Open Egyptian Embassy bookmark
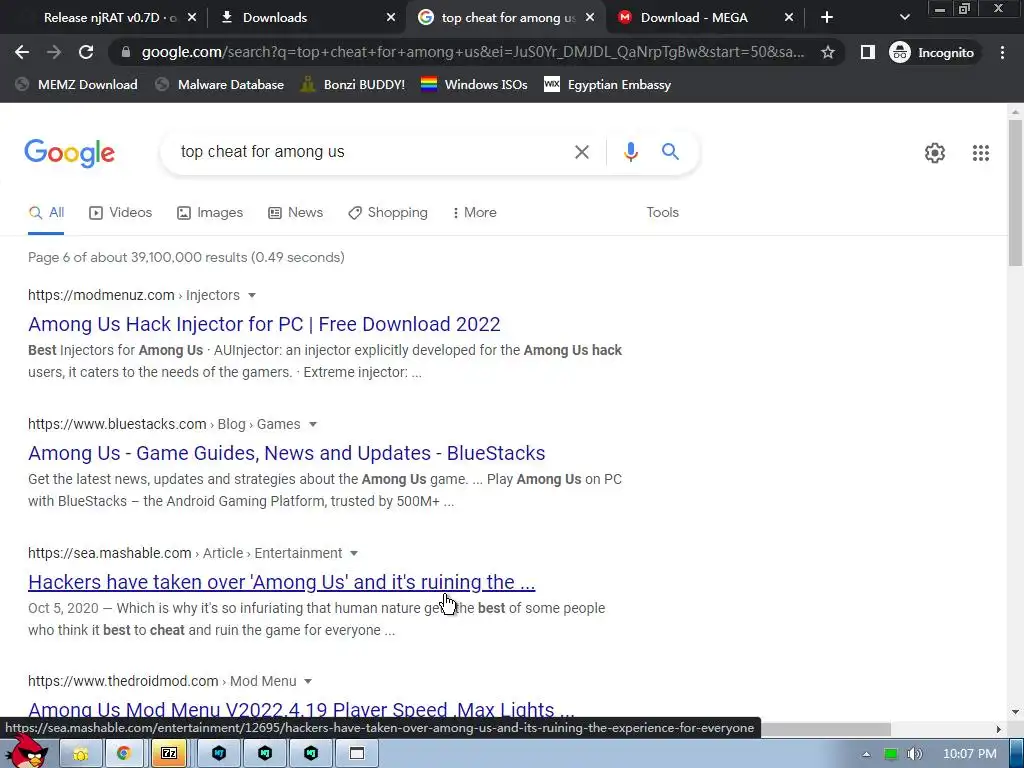Screen dimensions: 1024x768 (x=607, y=84)
